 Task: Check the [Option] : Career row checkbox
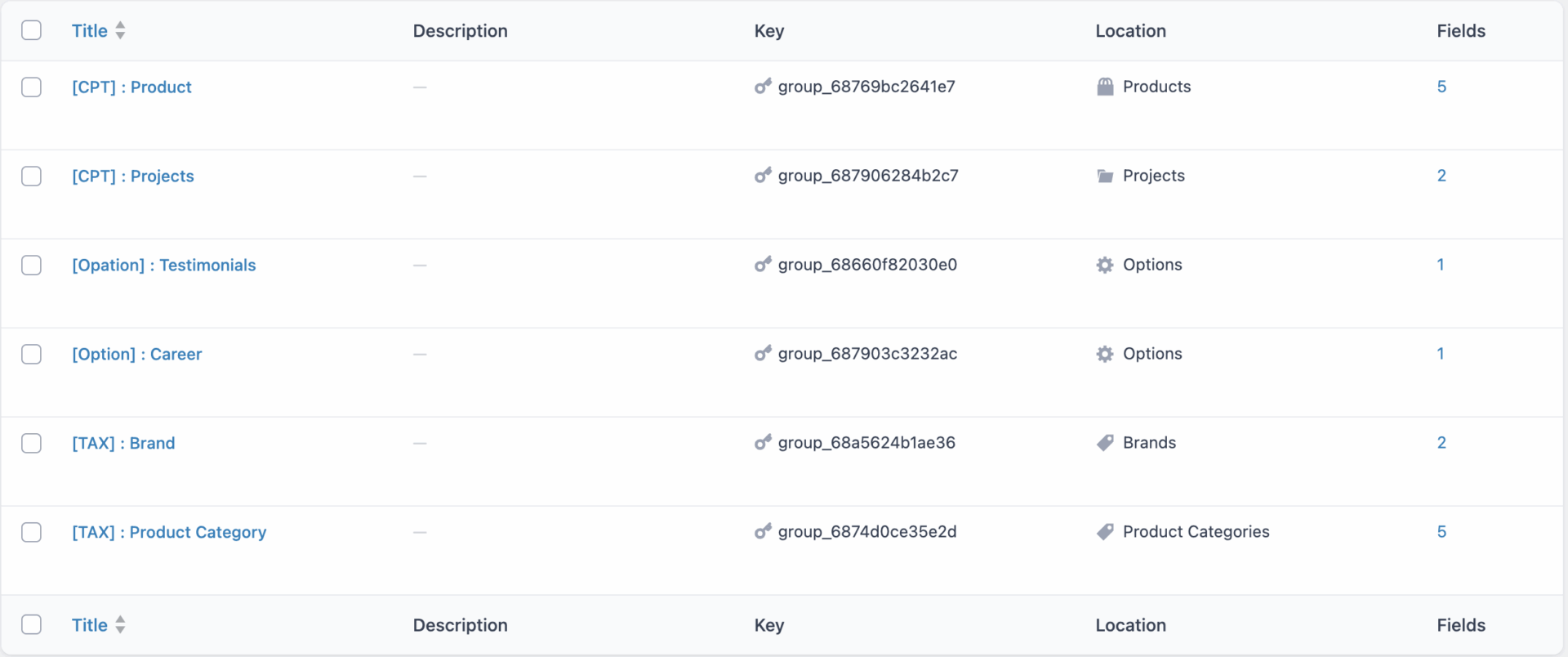click(32, 354)
